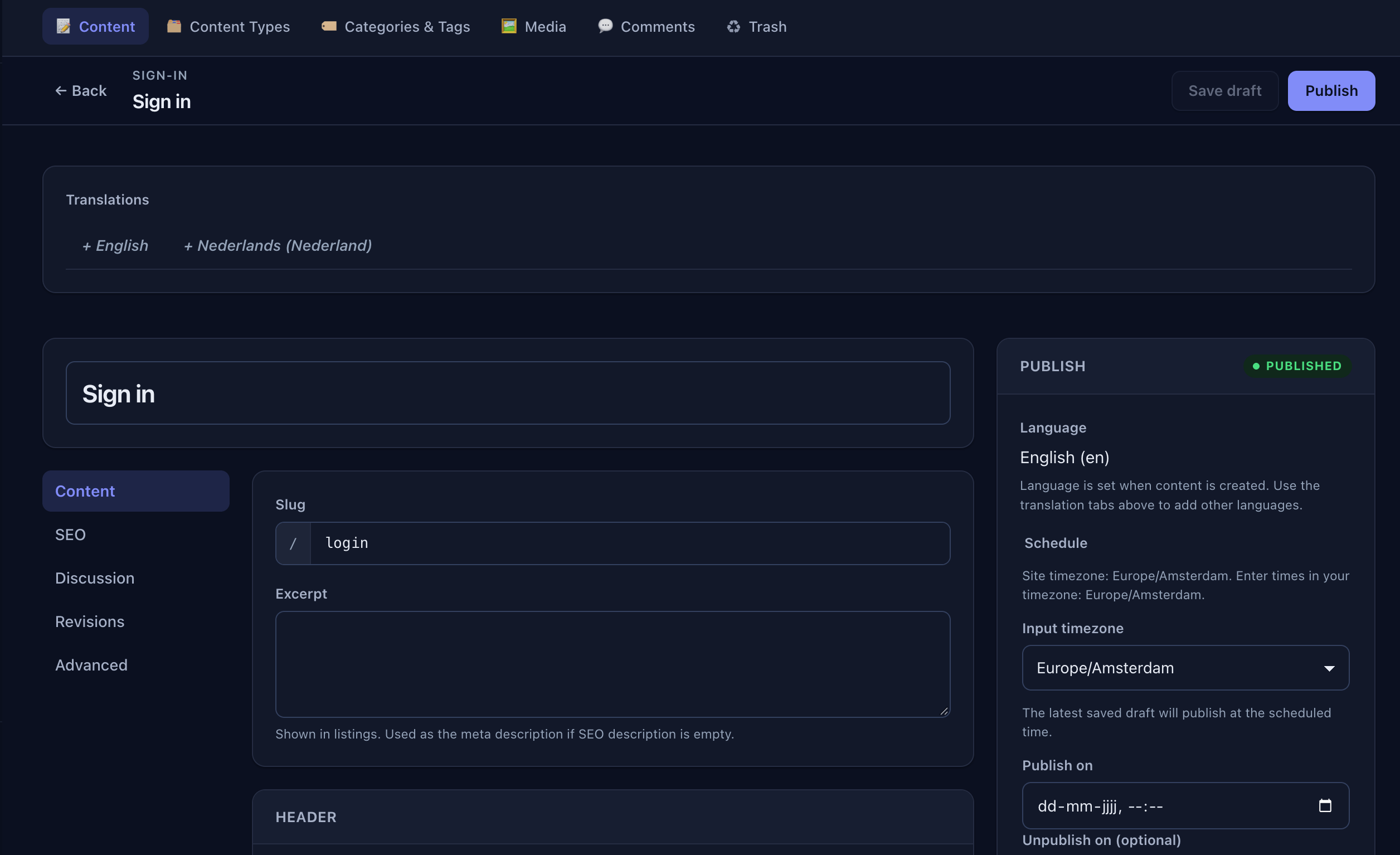This screenshot has height=855, width=1400.
Task: Click the memo icon beside Content tab
Action: point(63,26)
